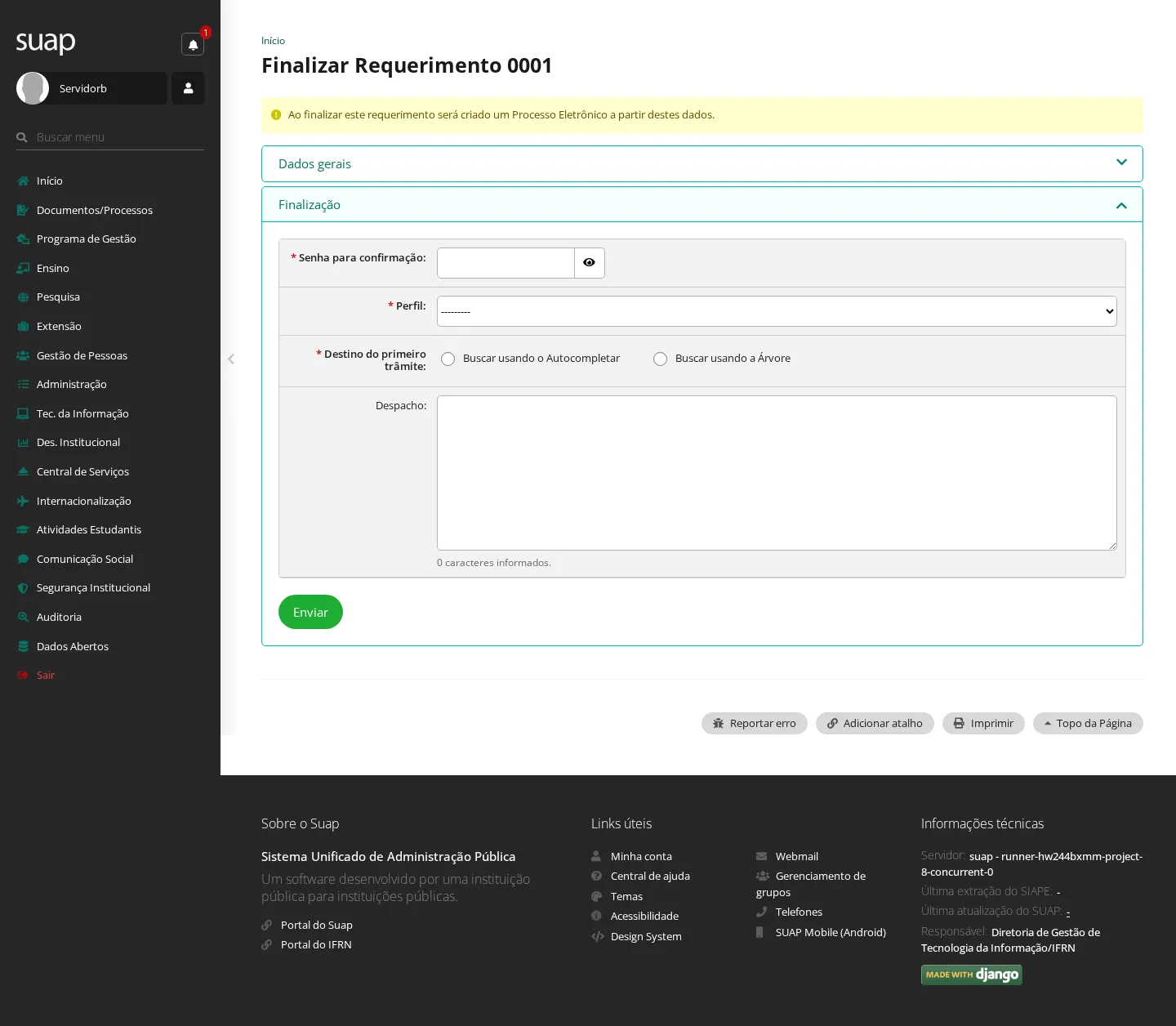
Task: Open the notifications bell icon
Action: click(x=193, y=44)
